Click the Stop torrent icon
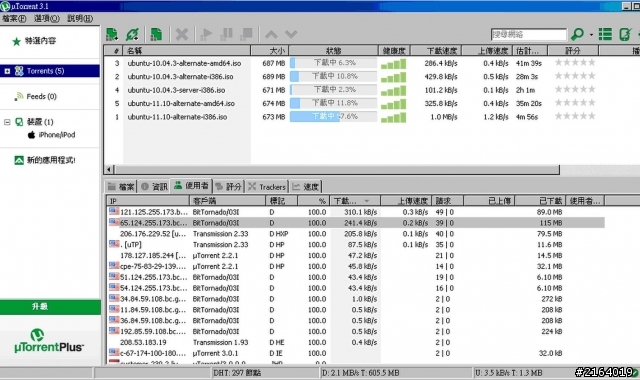The height and width of the screenshot is (380, 640). pyautogui.click(x=246, y=34)
